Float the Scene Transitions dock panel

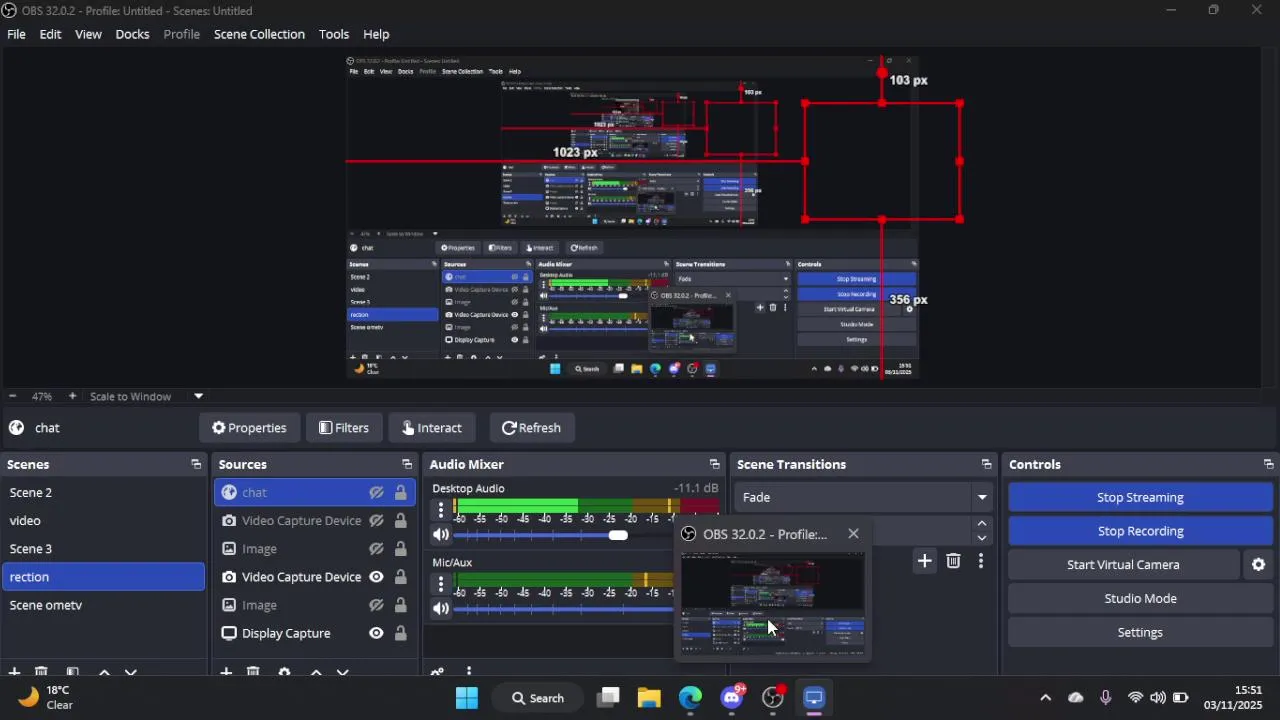point(986,465)
